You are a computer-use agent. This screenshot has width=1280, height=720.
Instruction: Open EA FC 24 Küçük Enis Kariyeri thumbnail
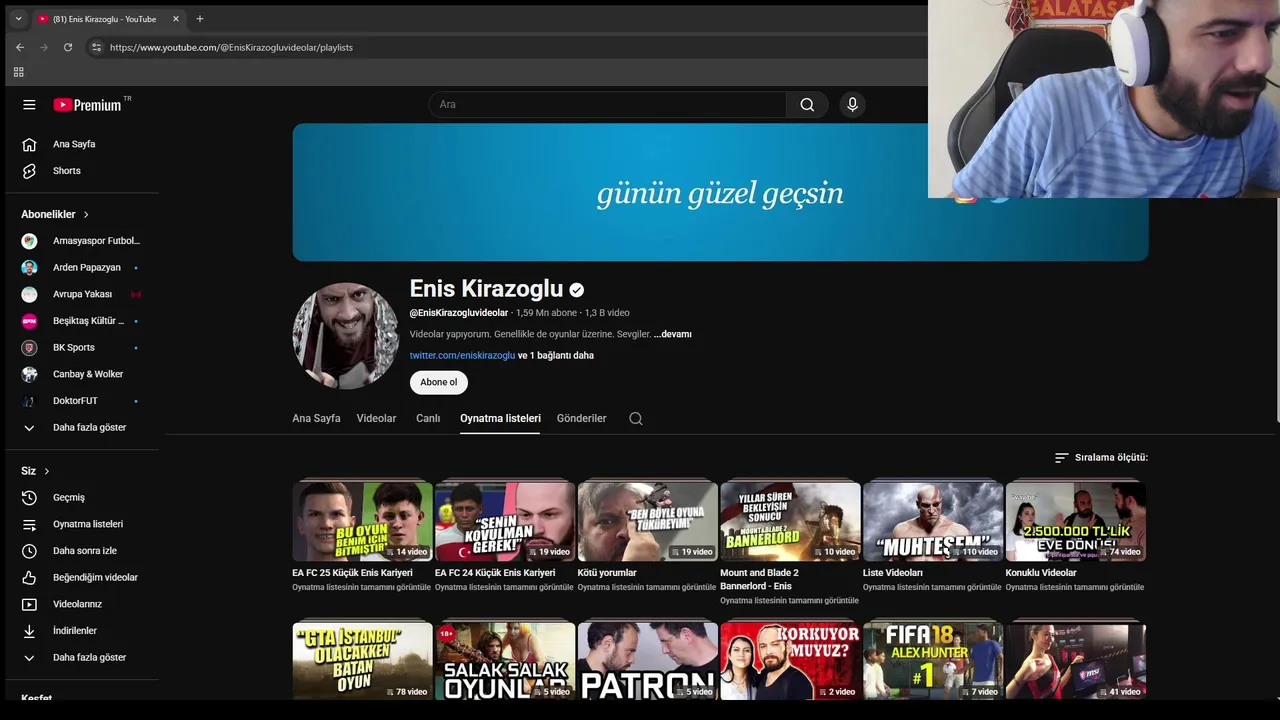pyautogui.click(x=505, y=521)
